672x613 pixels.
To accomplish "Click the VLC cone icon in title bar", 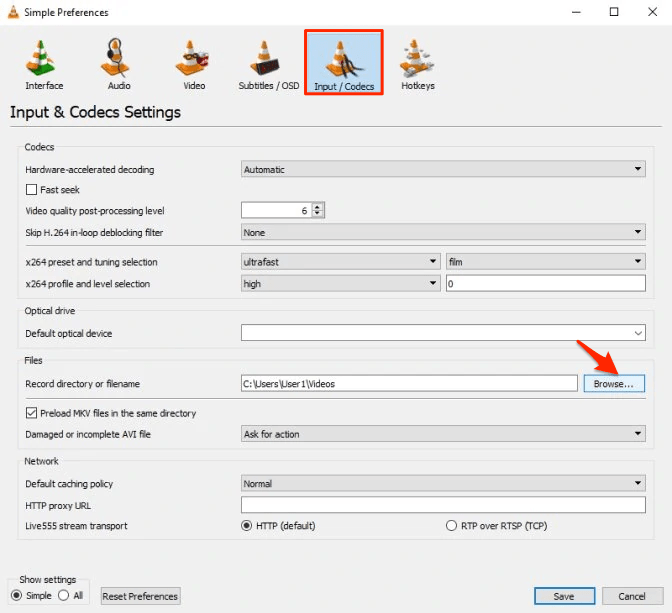I will [13, 12].
